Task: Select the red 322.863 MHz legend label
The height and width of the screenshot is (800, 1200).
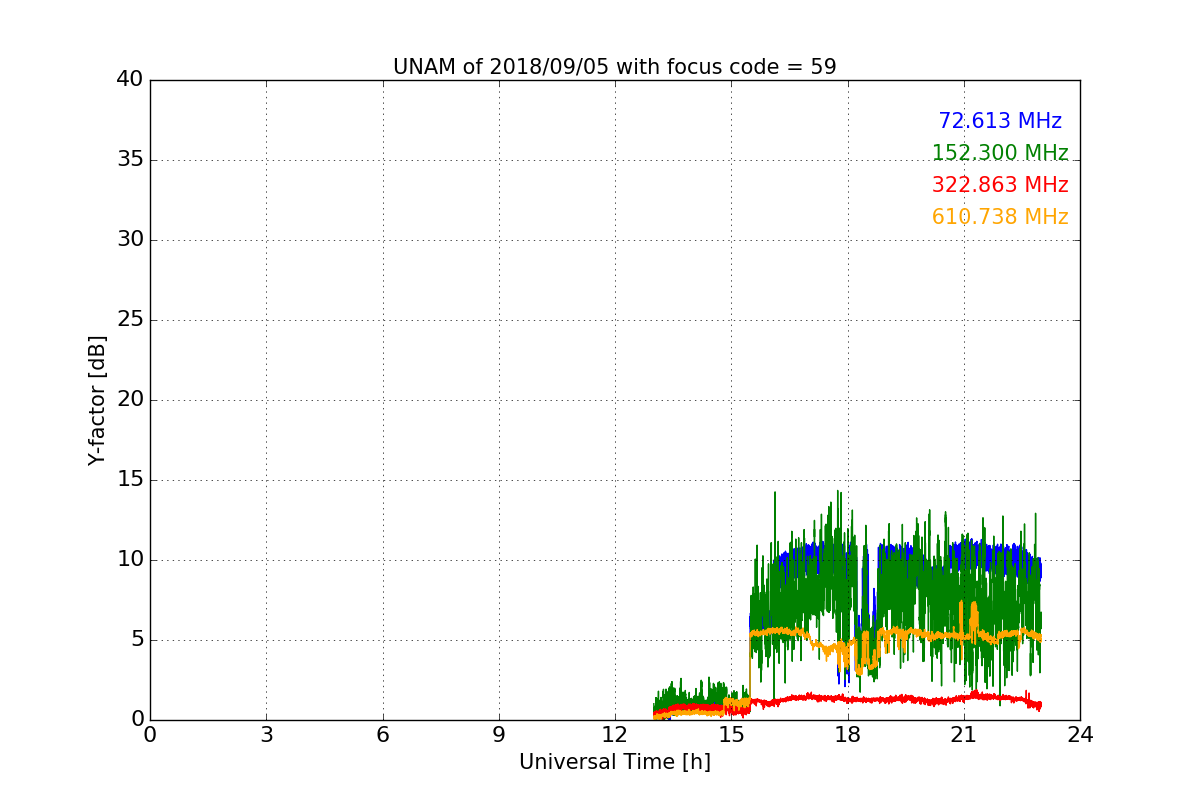Action: click(1000, 185)
